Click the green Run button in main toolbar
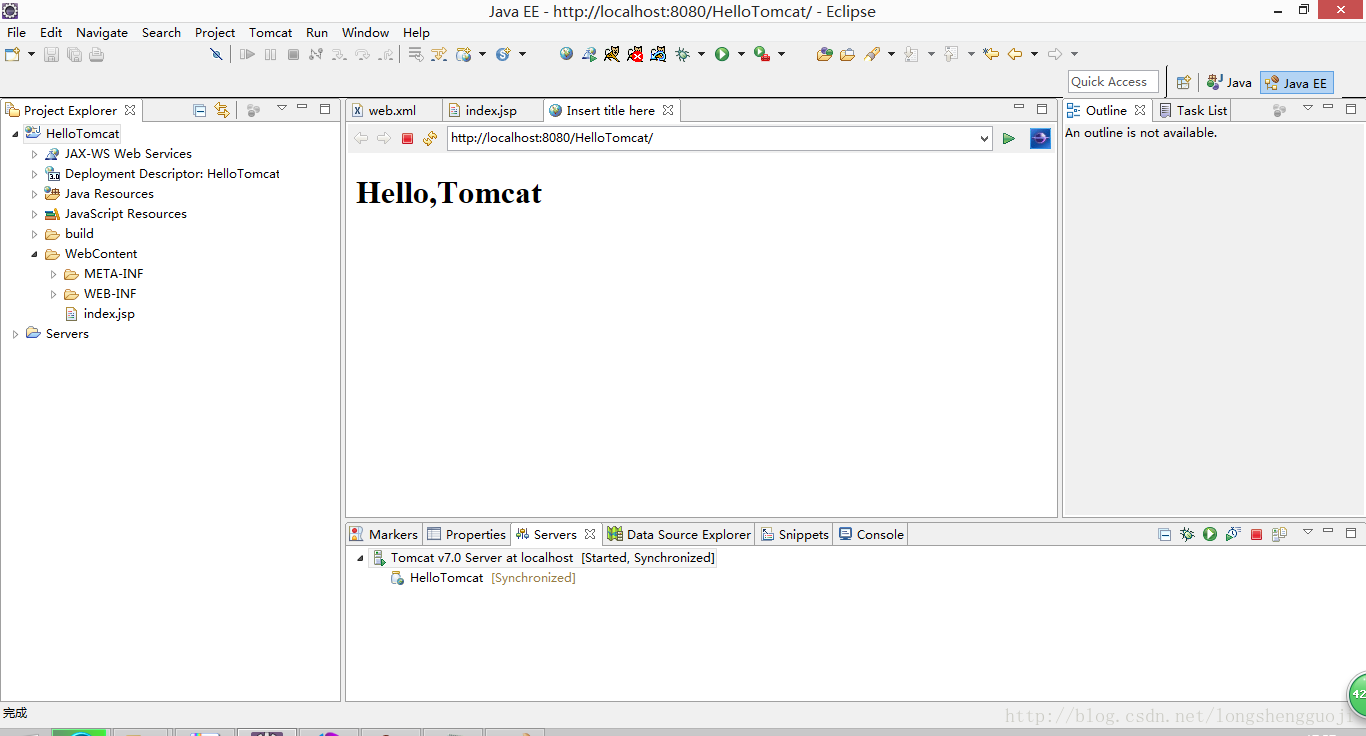Viewport: 1366px width, 736px height. point(722,54)
